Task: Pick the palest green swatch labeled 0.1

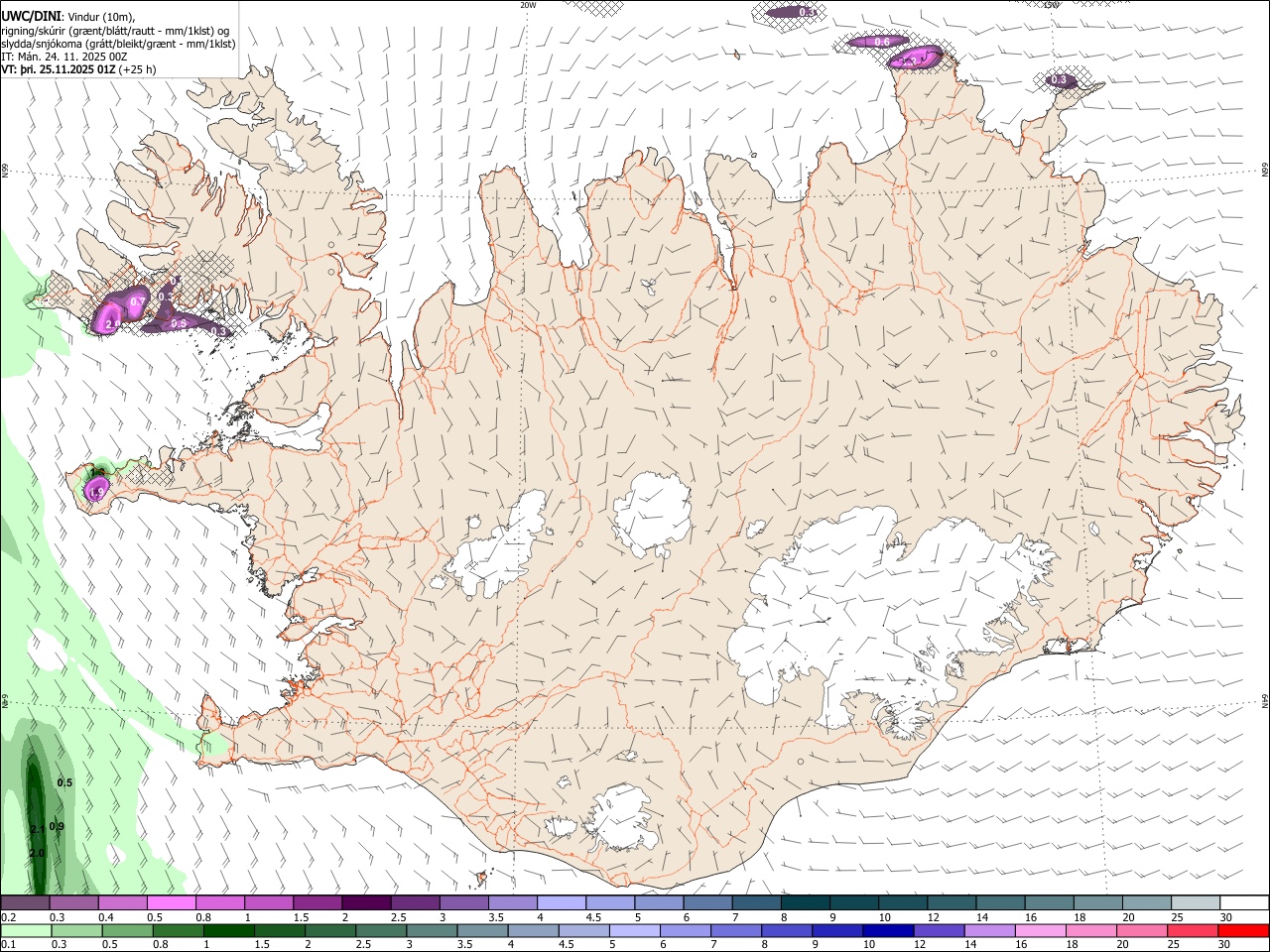Action: coord(25,930)
